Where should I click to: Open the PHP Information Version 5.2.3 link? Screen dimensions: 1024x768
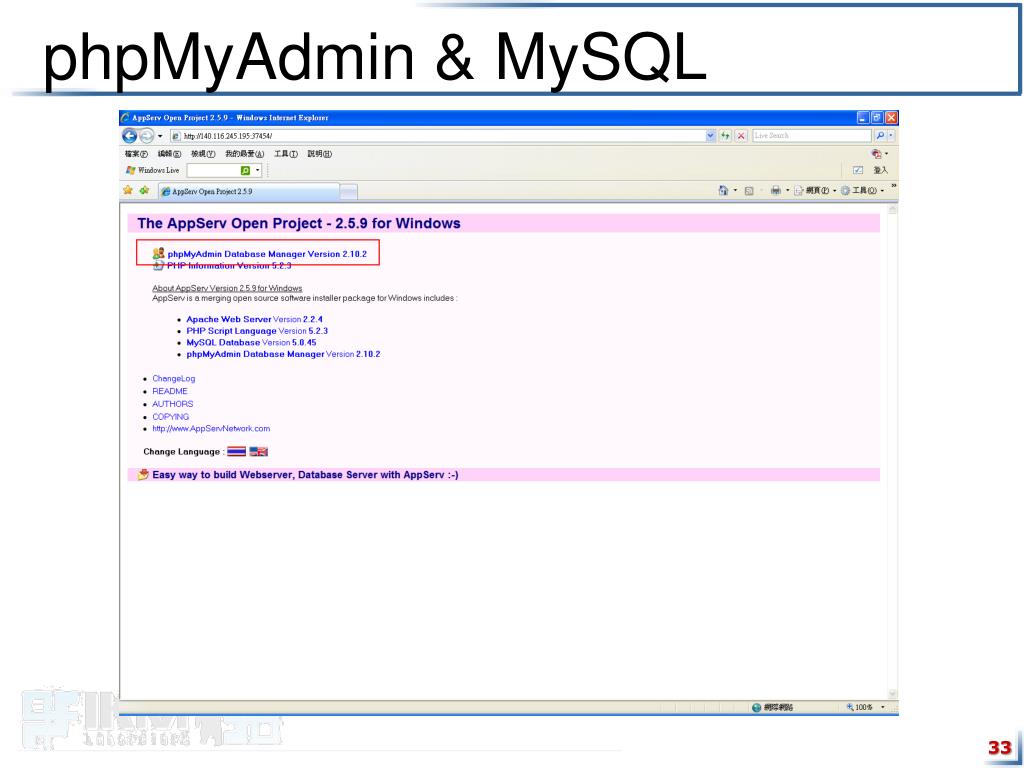point(229,266)
